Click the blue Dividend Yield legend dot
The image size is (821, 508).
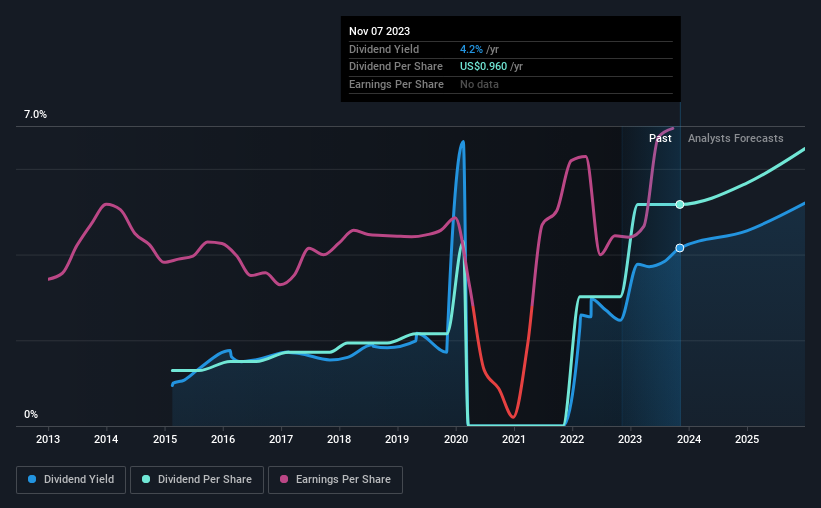(x=33, y=480)
